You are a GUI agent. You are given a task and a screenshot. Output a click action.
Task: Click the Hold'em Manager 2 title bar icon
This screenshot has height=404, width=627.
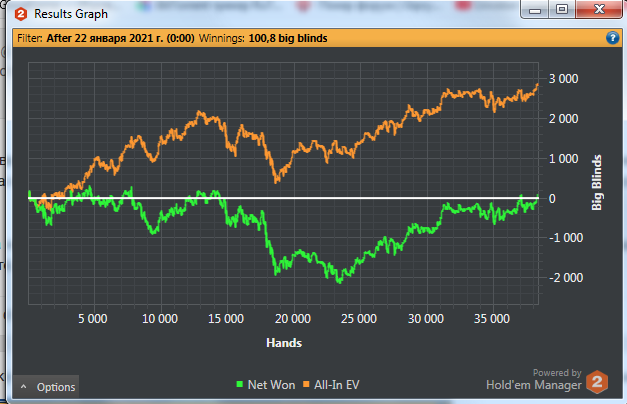tap(21, 14)
